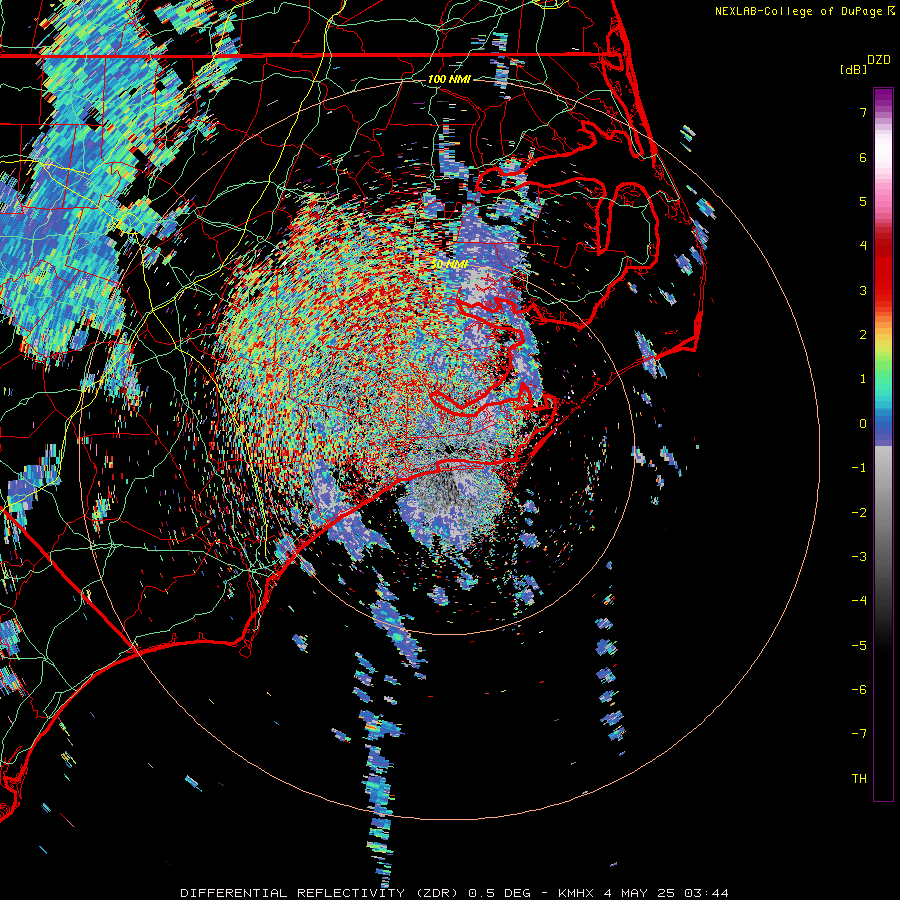Select the 2 dB scale label
The height and width of the screenshot is (900, 900).
pyautogui.click(x=863, y=335)
